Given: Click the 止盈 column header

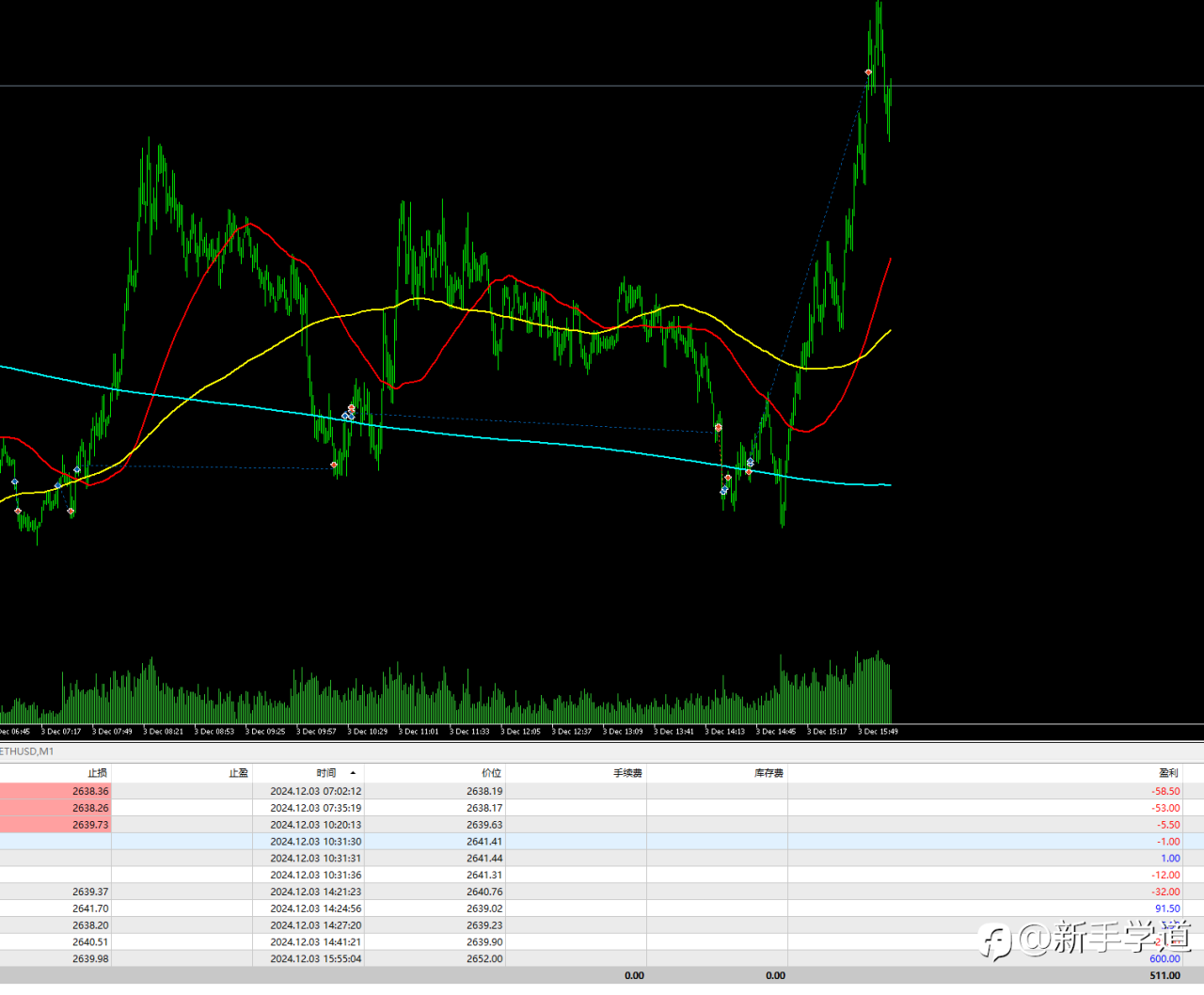Looking at the screenshot, I should (238, 773).
